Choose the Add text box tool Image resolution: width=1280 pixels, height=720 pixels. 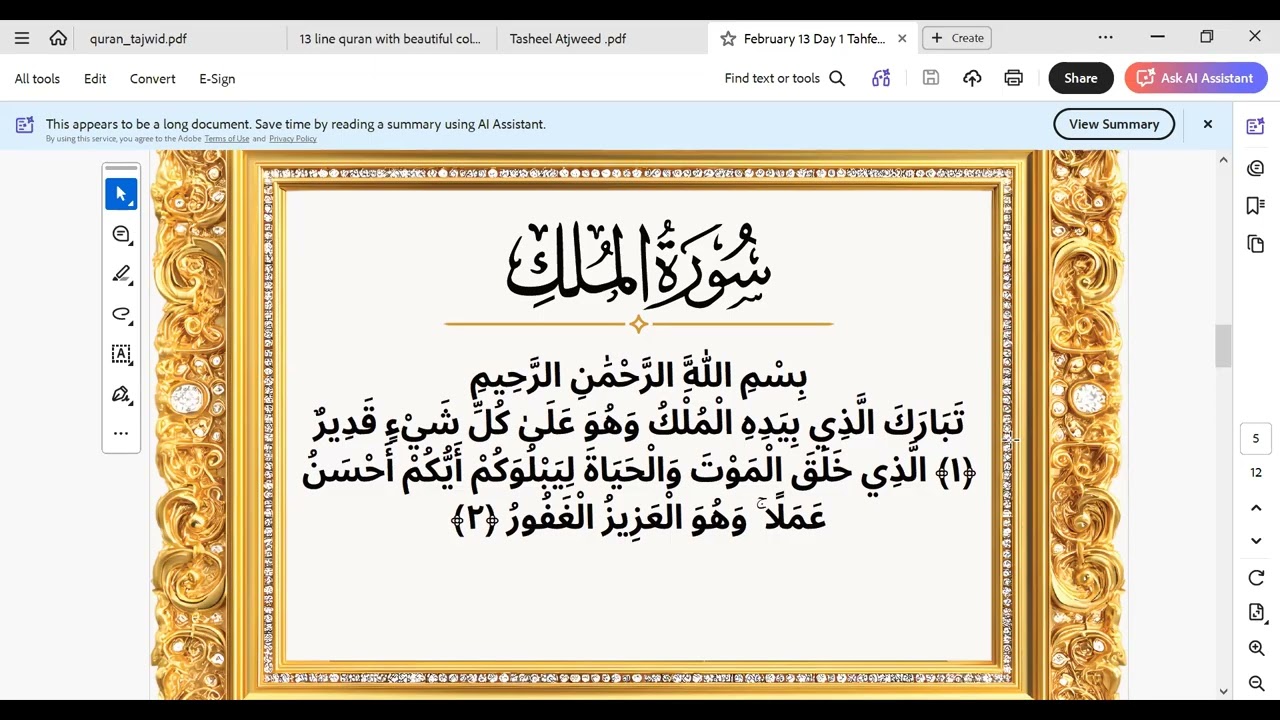pos(121,354)
